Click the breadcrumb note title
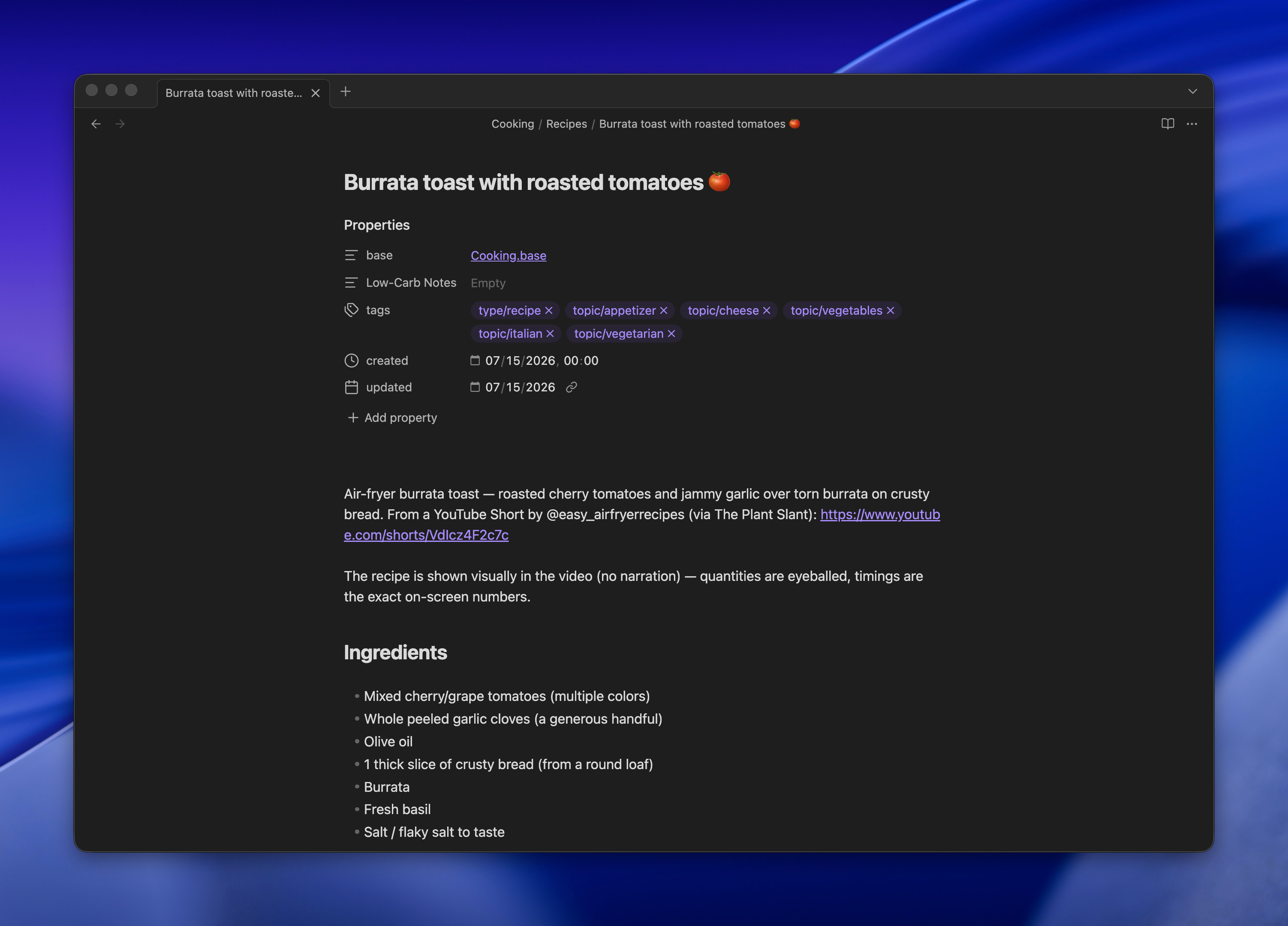The width and height of the screenshot is (1288, 926). click(x=700, y=124)
